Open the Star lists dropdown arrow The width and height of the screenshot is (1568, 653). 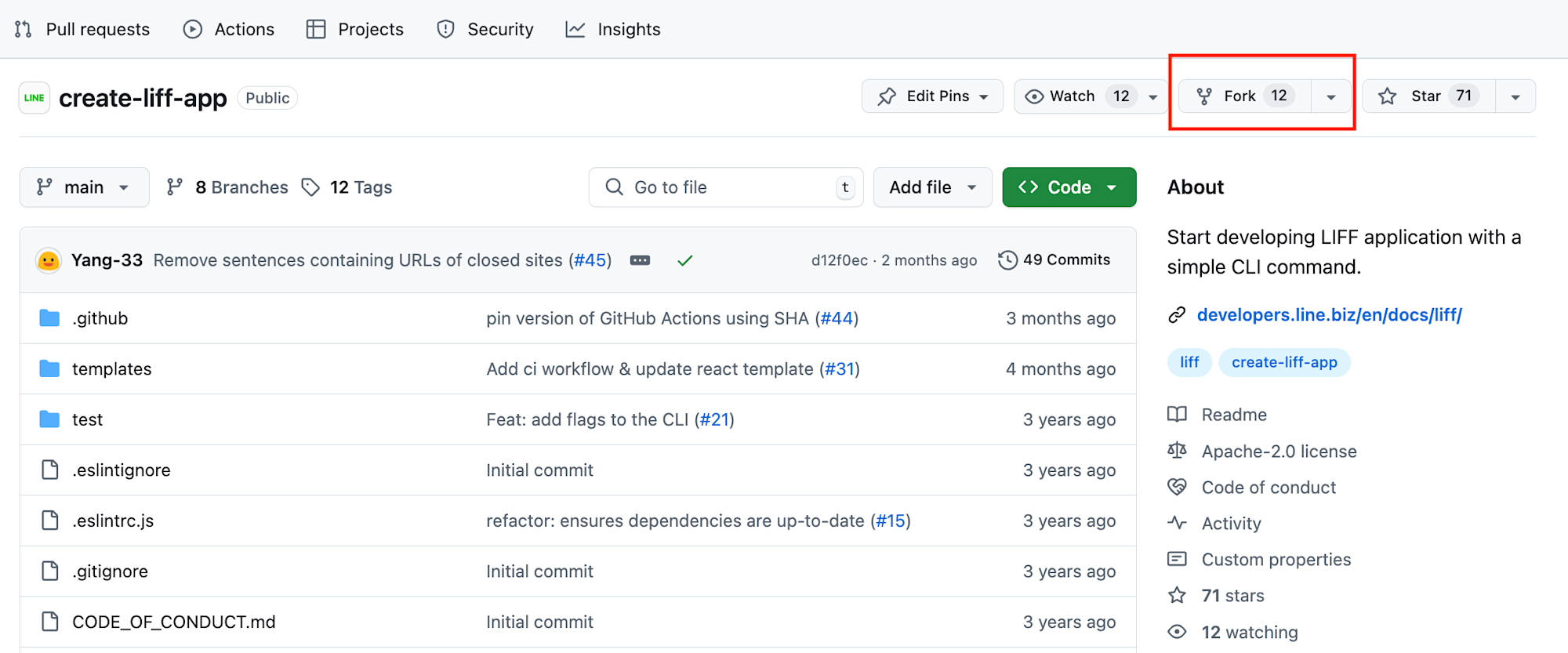1515,96
